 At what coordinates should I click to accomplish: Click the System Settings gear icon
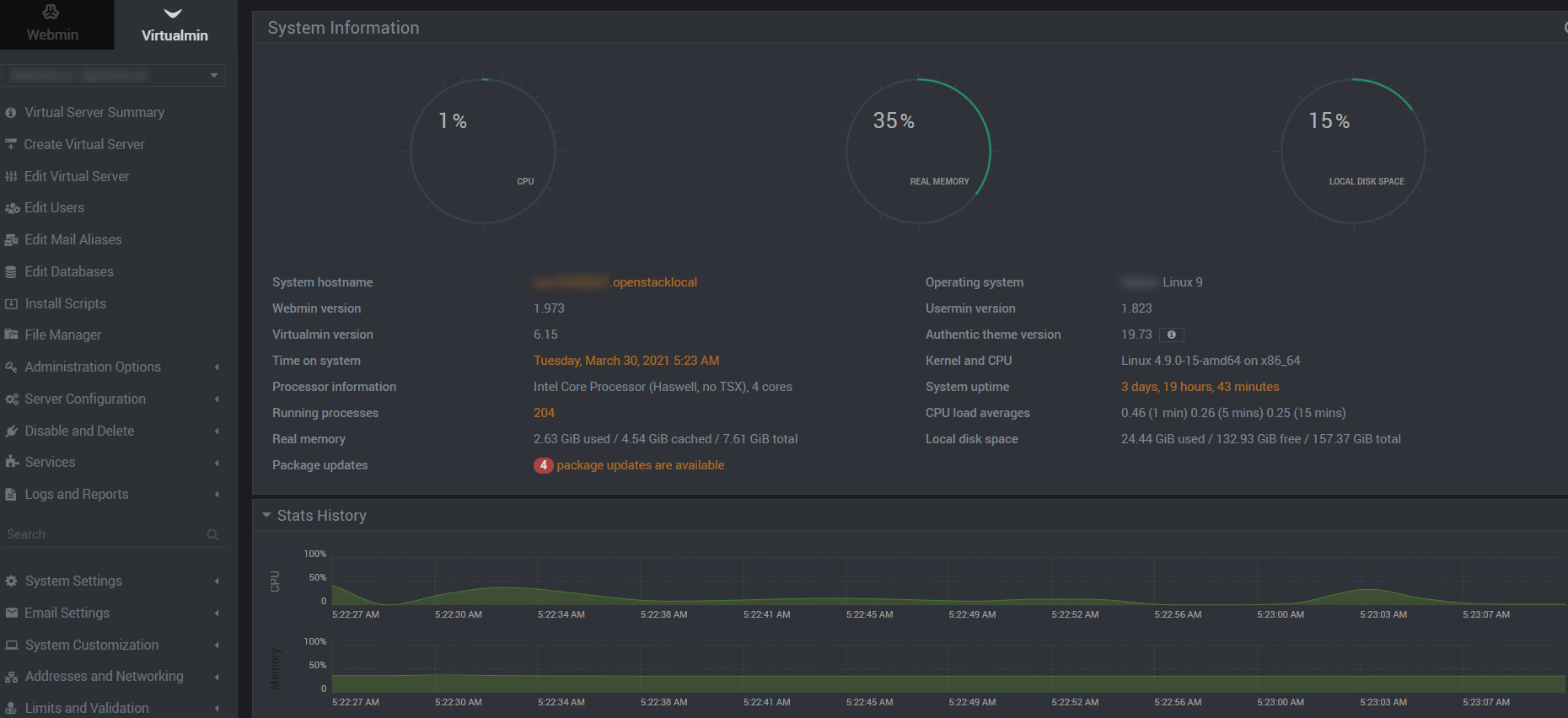click(x=11, y=581)
